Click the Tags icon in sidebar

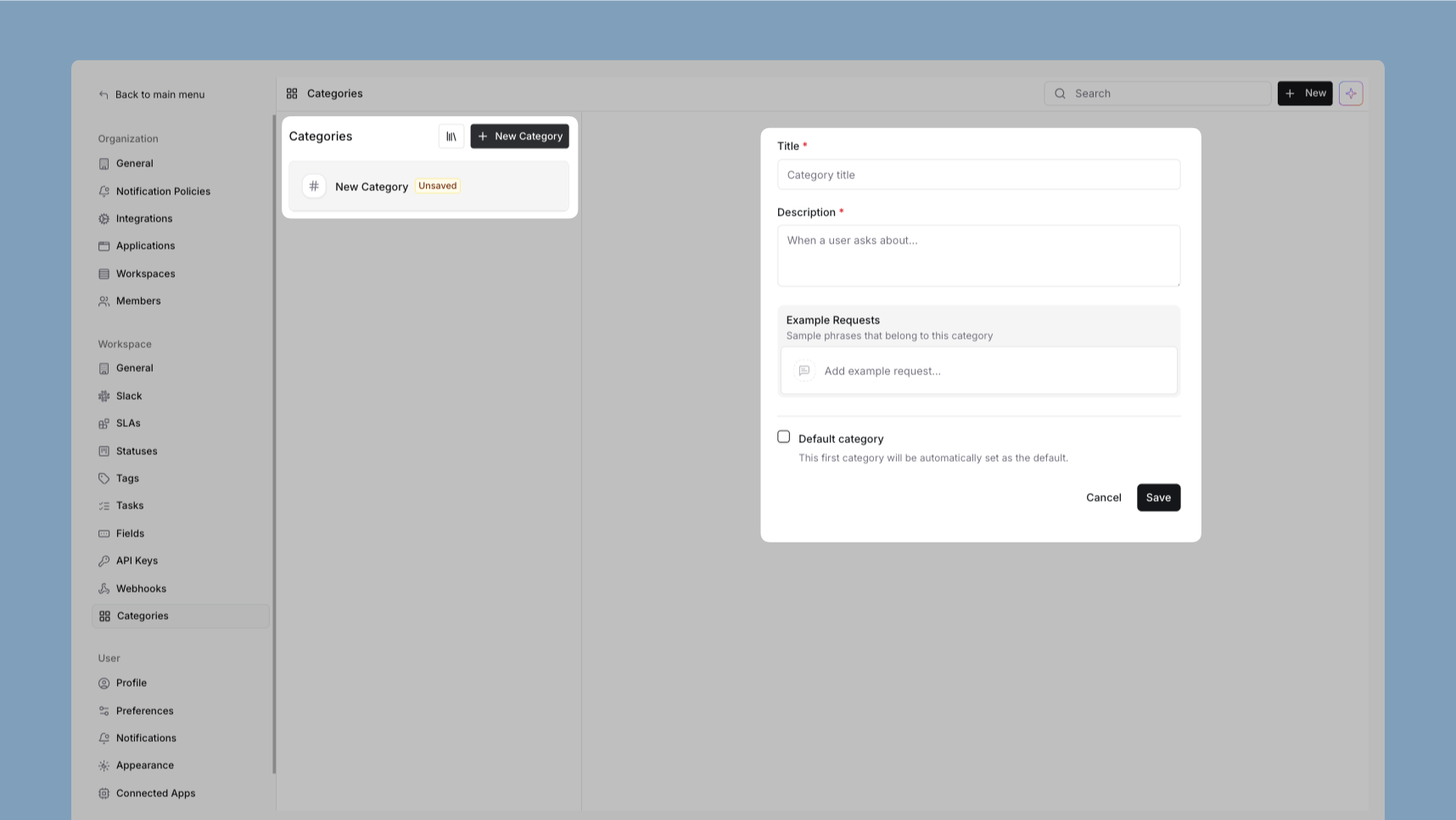(104, 479)
